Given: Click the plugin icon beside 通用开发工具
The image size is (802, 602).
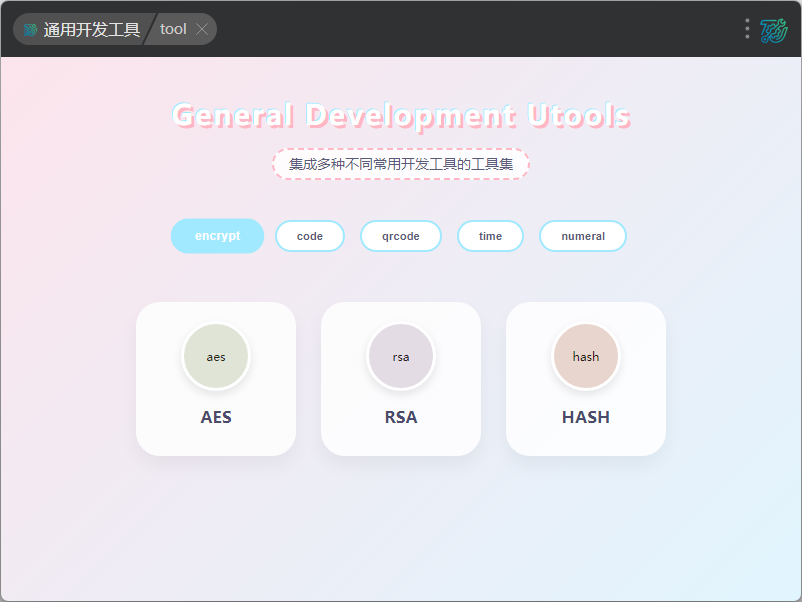Looking at the screenshot, I should (x=30, y=30).
